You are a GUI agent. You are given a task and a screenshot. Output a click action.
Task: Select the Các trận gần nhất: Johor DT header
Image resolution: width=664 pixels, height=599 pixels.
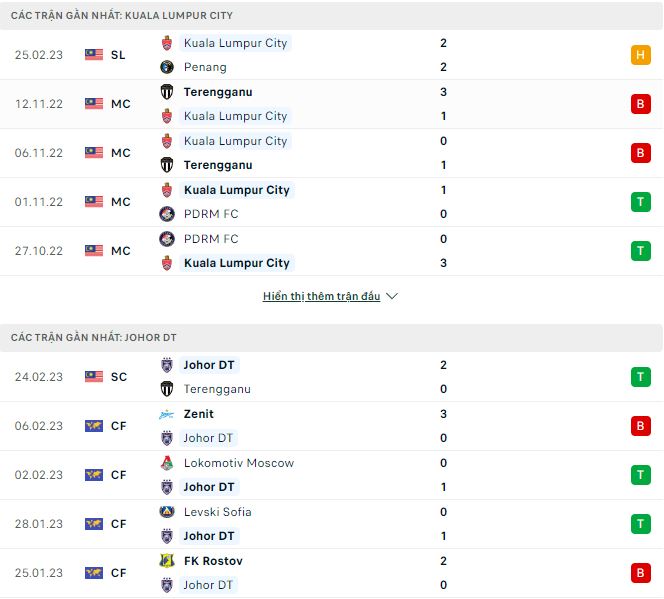click(x=94, y=338)
